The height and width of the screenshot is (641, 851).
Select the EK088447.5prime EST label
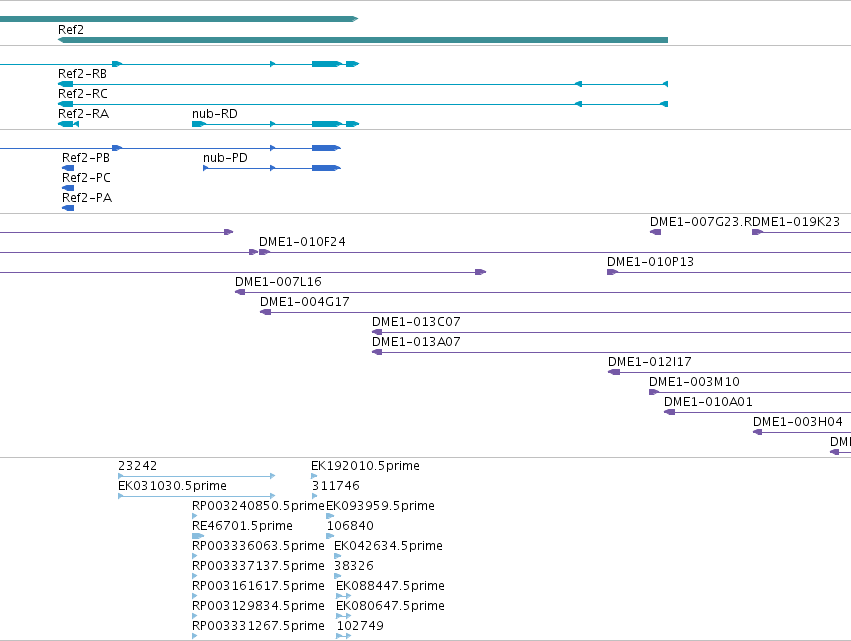pyautogui.click(x=390, y=587)
